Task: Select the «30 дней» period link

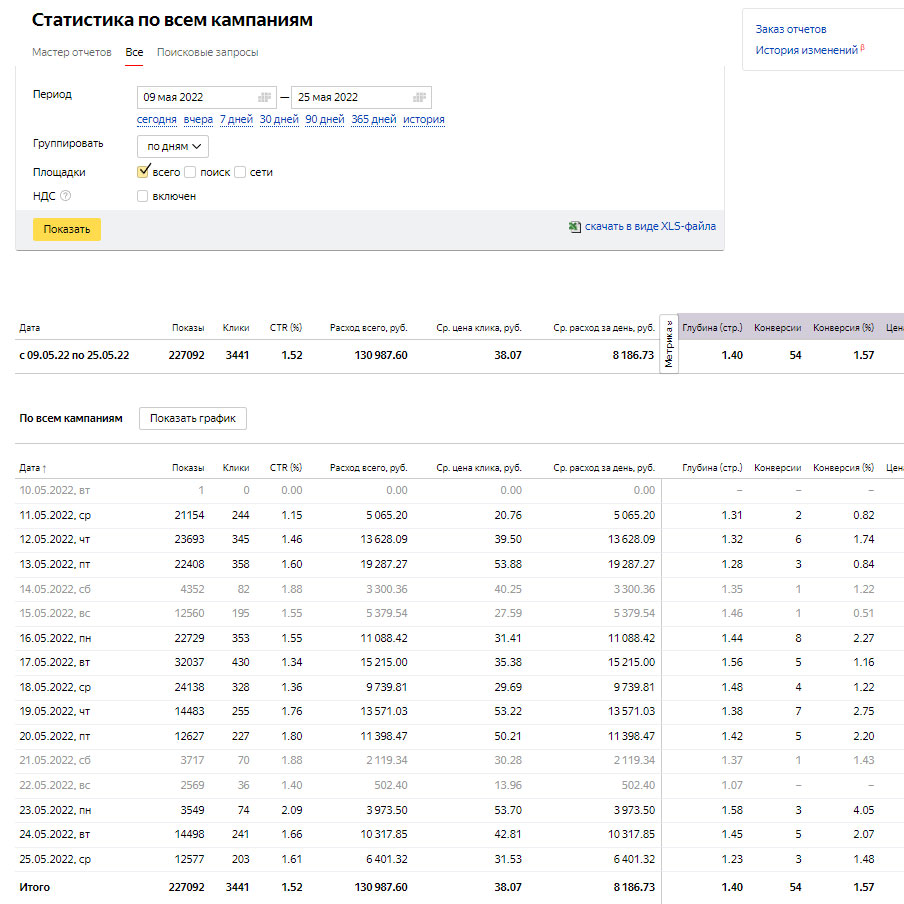Action: pos(279,120)
